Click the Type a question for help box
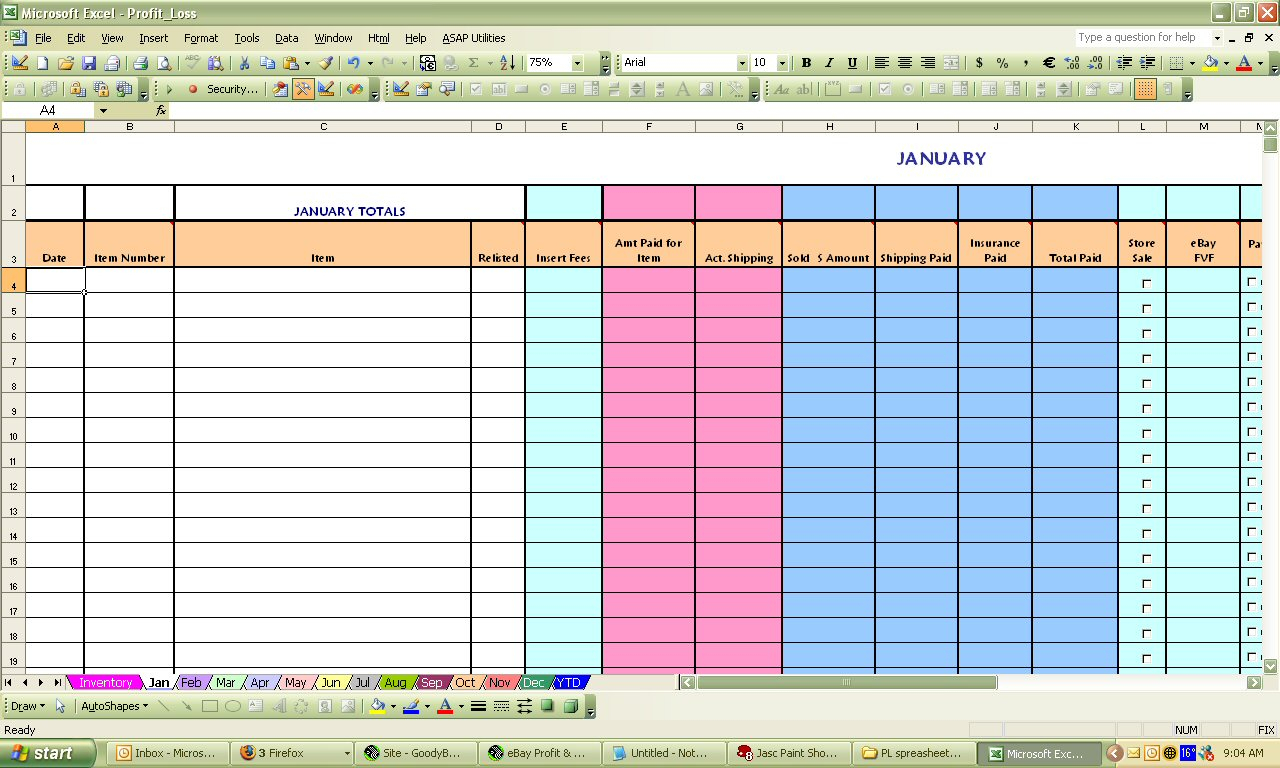 tap(1142, 38)
